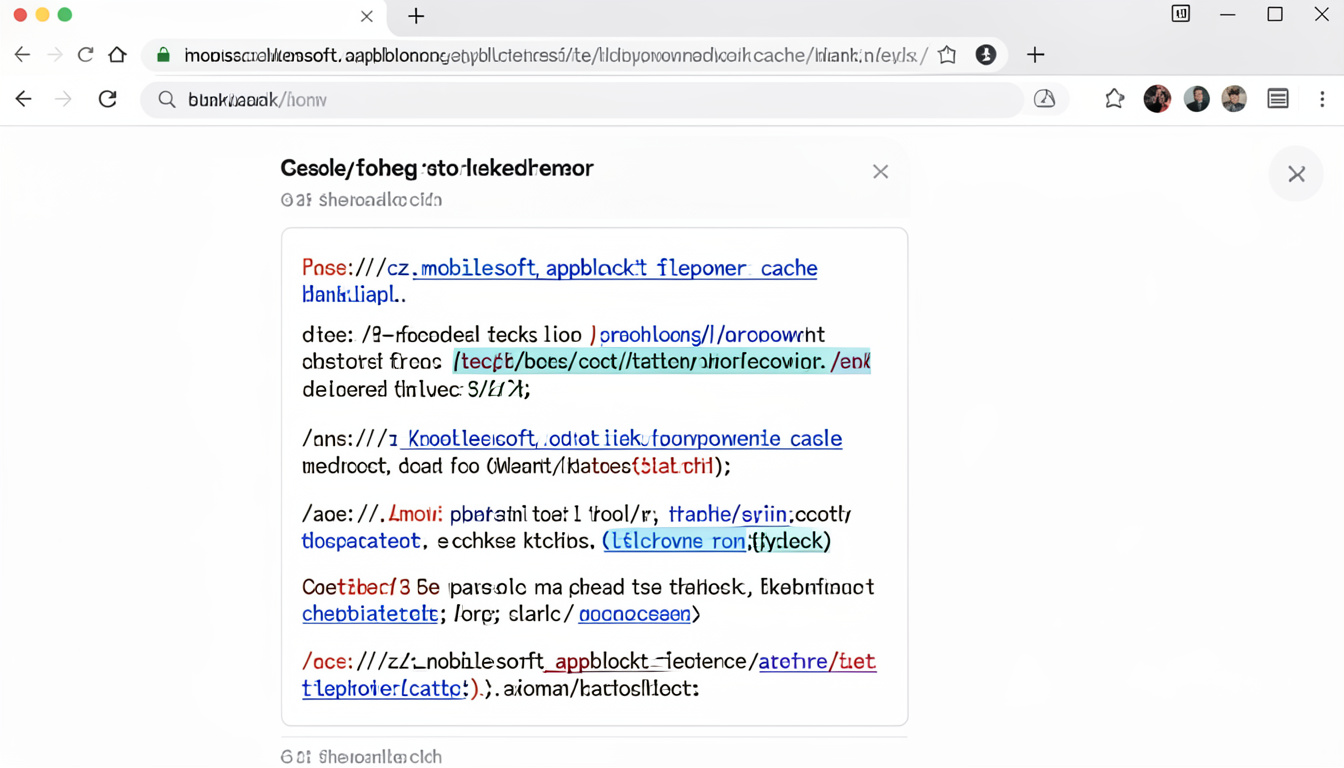Click the forward navigation arrow
The height and width of the screenshot is (768, 1344).
62,99
